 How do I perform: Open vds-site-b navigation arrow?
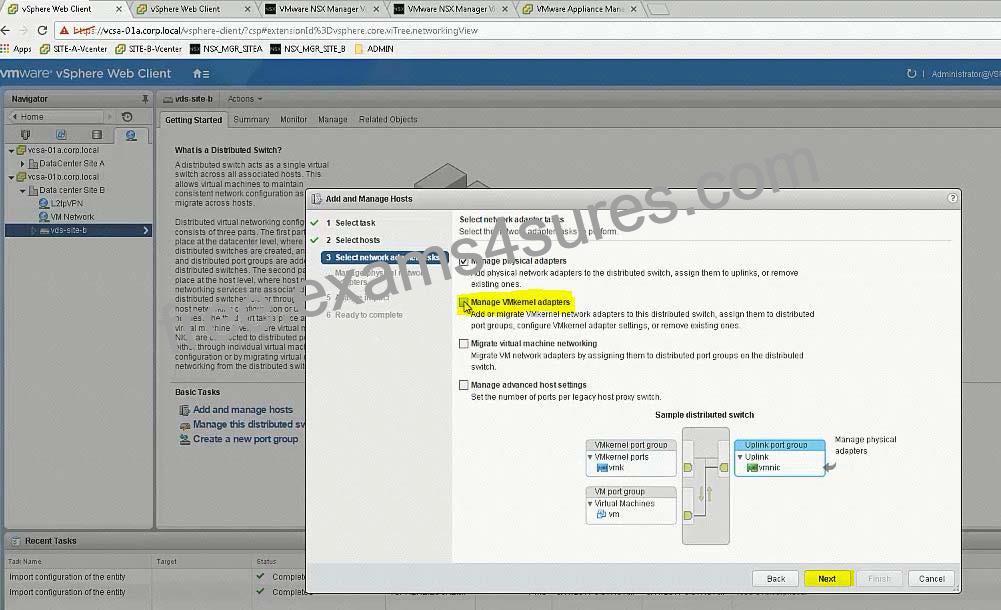pos(146,230)
